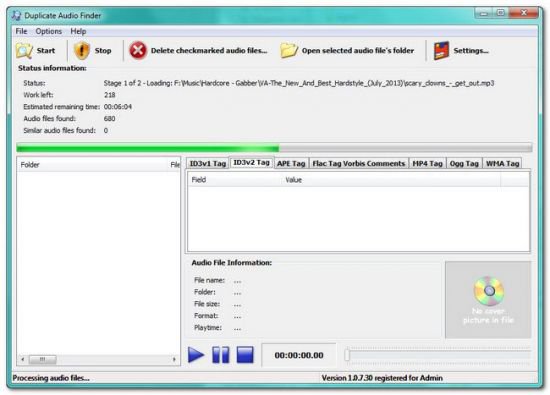Click the File size label in info panel
This screenshot has height=395, width=550.
pyautogui.click(x=207, y=304)
